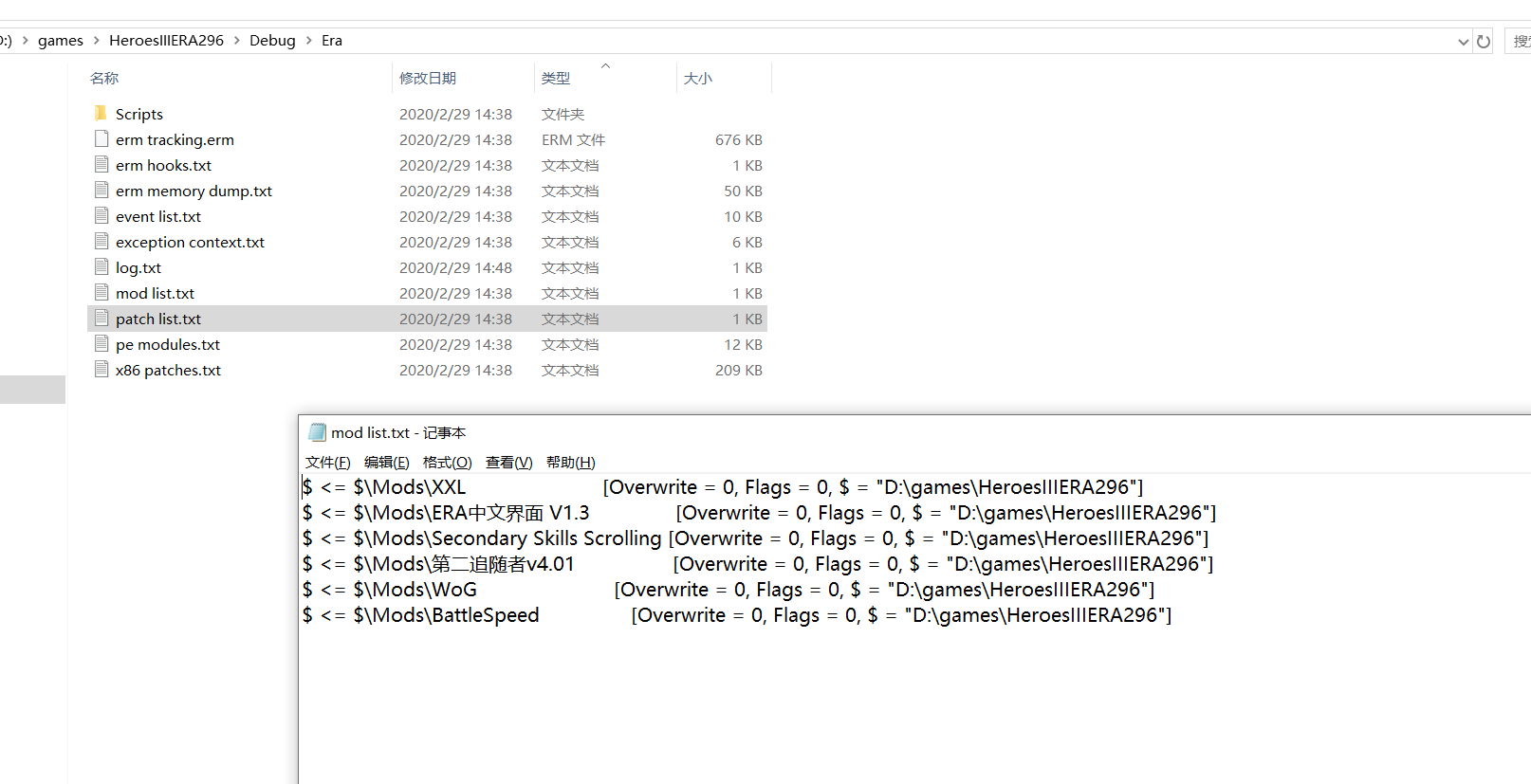This screenshot has width=1531, height=784.
Task: Expand the chevron after games breadcrumb
Action: pyautogui.click(x=96, y=41)
